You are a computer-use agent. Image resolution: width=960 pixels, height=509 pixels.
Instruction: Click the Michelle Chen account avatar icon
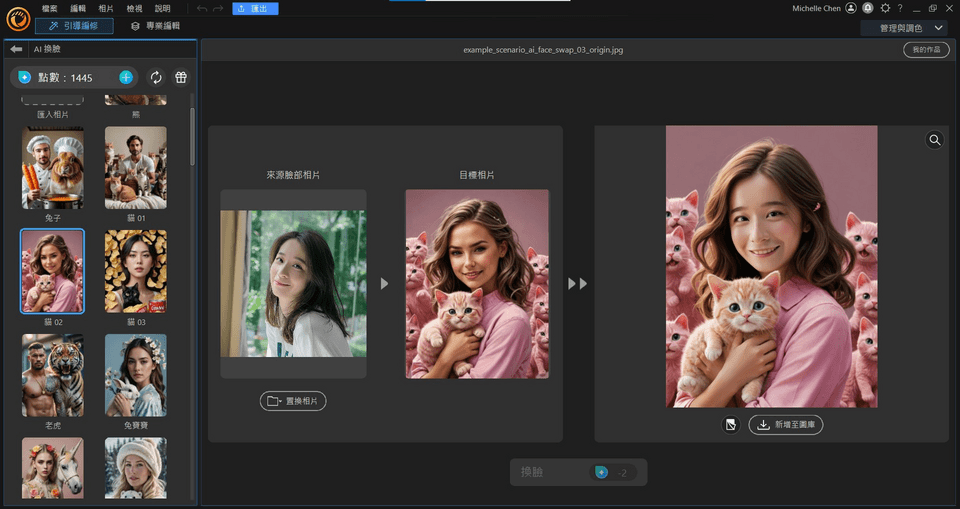point(851,8)
